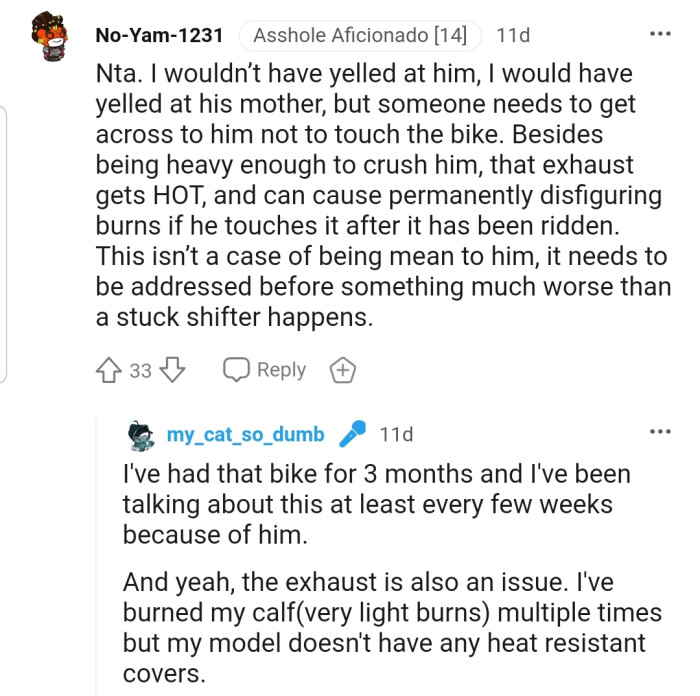This screenshot has height=696, width=700.
Task: Click the 11d timestamp on my_cat_so_dumb's reply
Action: point(396,435)
